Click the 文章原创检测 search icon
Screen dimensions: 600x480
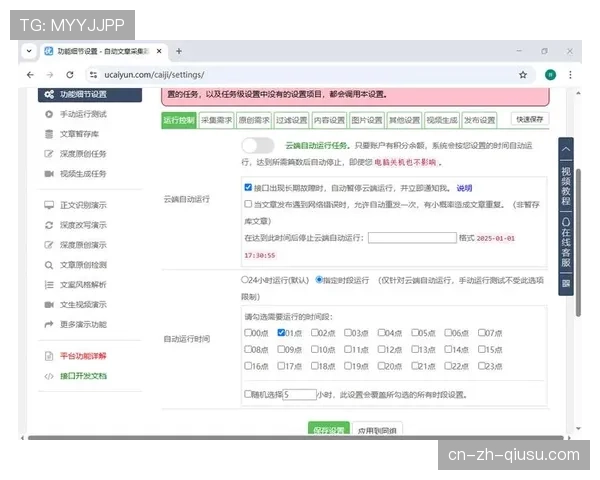coord(49,265)
